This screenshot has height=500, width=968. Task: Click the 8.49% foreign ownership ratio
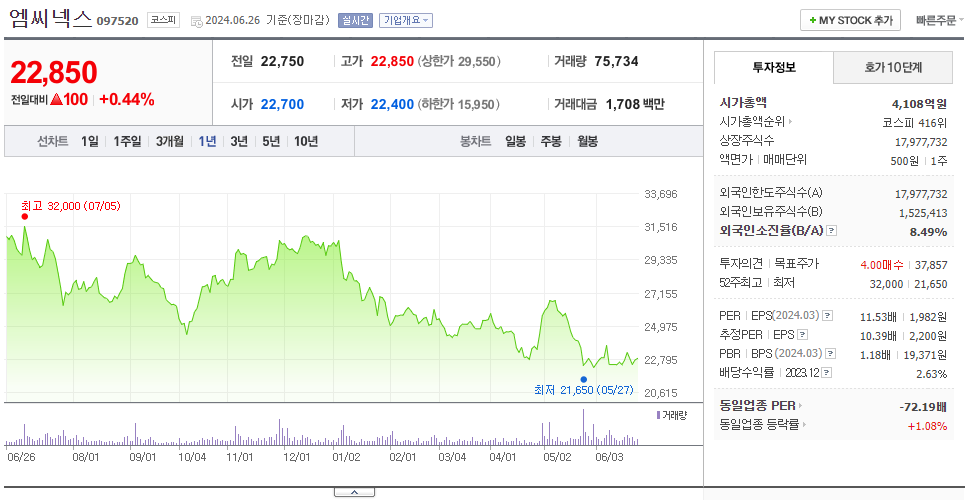(x=929, y=231)
